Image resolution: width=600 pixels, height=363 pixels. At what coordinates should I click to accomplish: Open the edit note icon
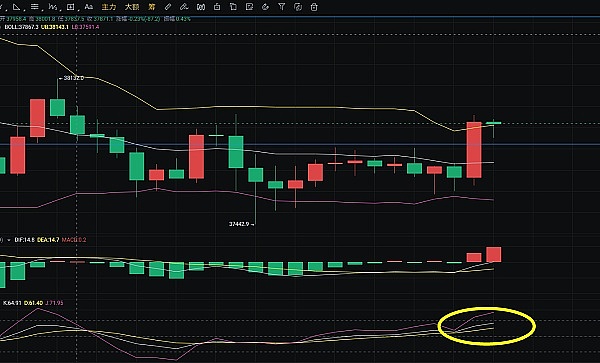(249, 7)
